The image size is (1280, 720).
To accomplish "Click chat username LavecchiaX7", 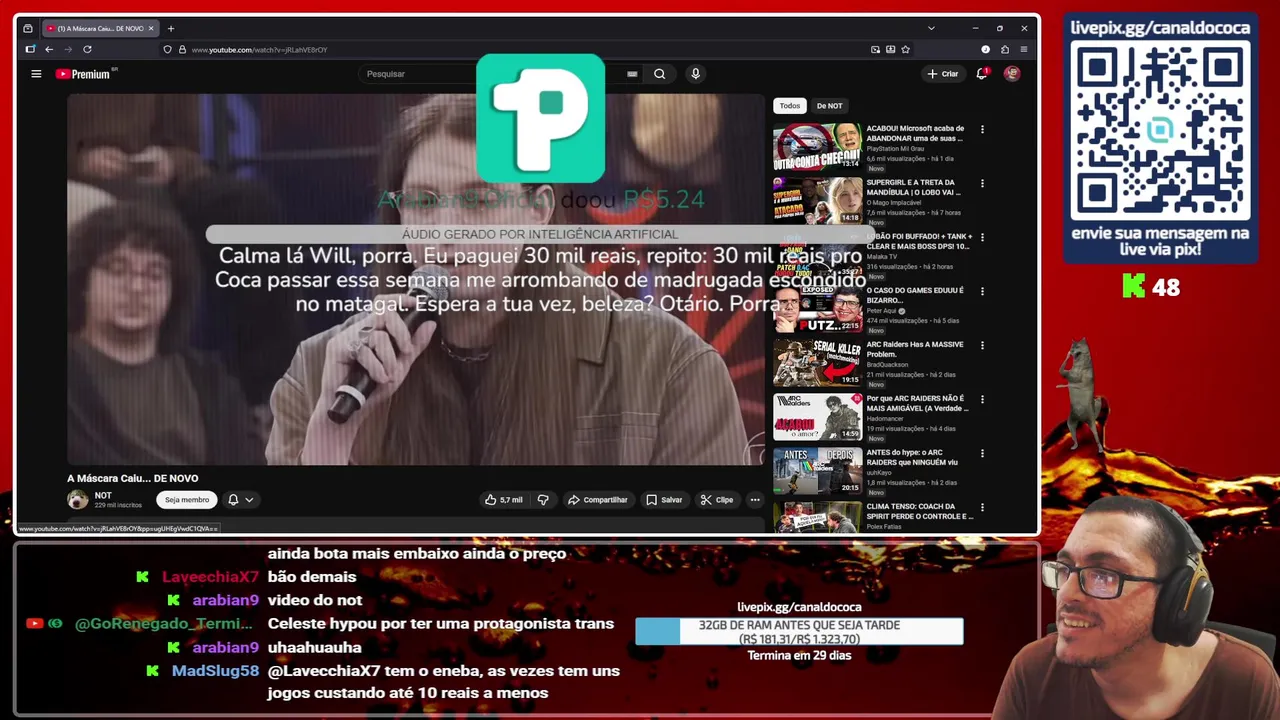I will 210,577.
